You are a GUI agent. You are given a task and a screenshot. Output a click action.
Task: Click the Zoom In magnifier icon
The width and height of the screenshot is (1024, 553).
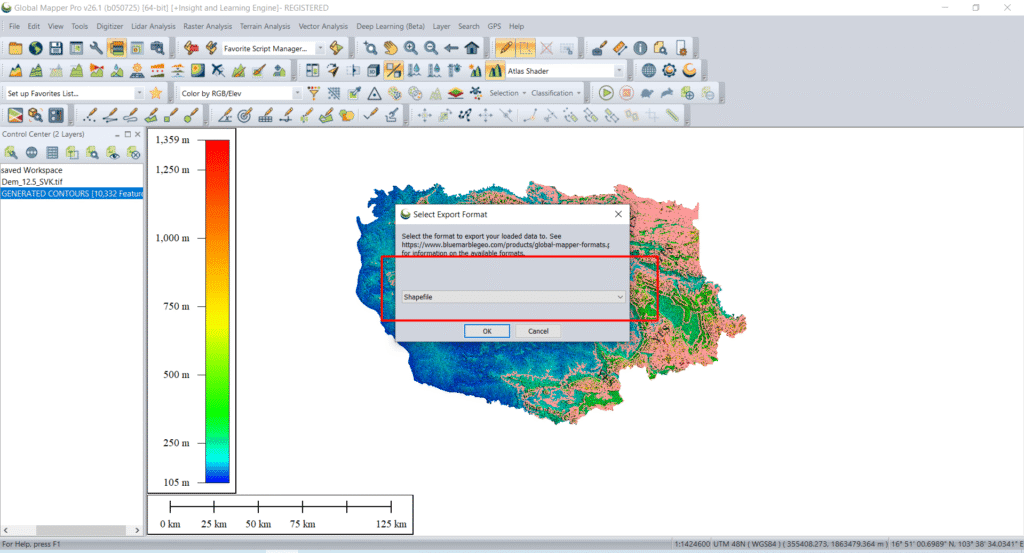(x=411, y=48)
